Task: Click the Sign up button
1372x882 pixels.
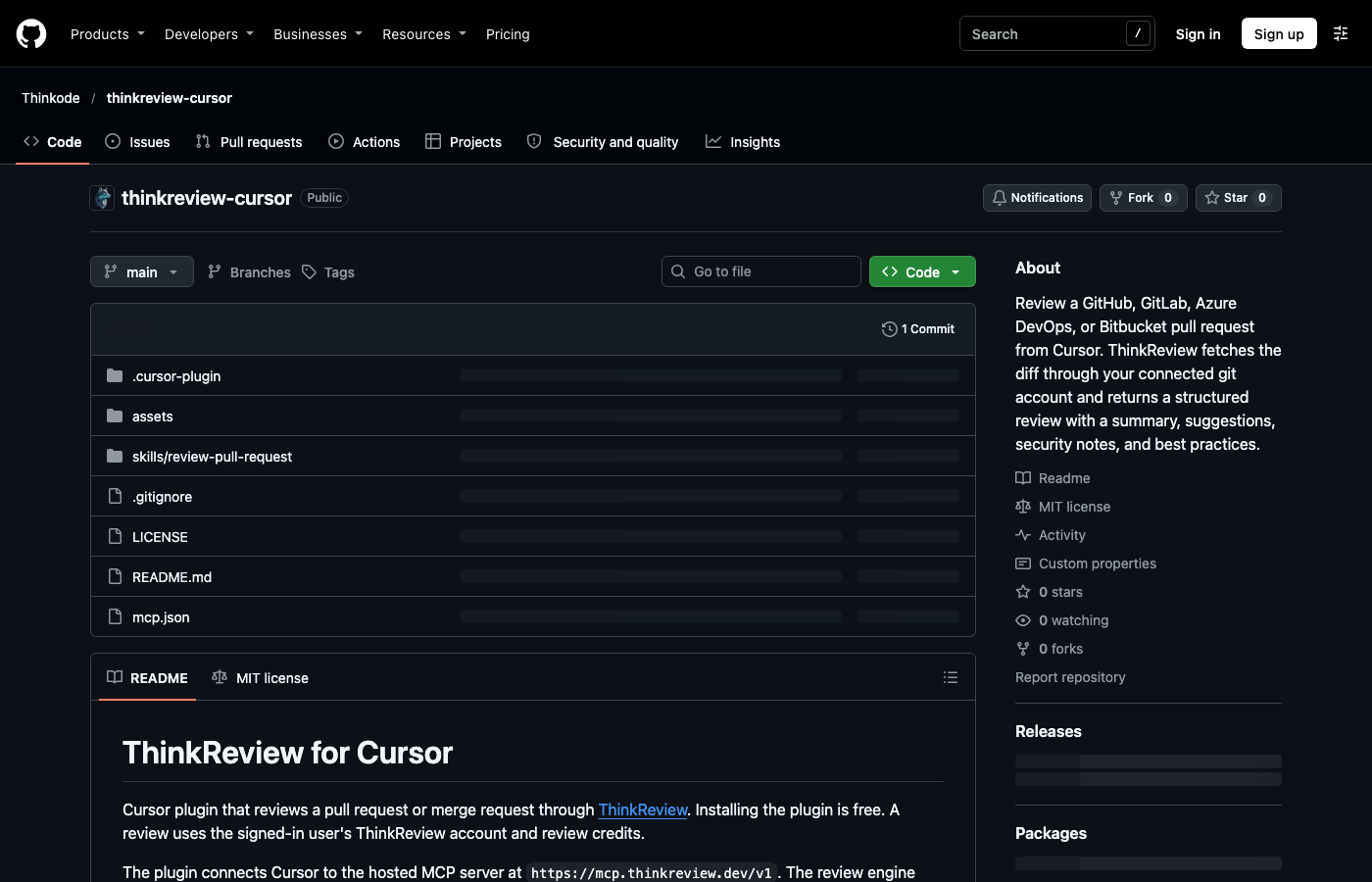Action: point(1279,33)
